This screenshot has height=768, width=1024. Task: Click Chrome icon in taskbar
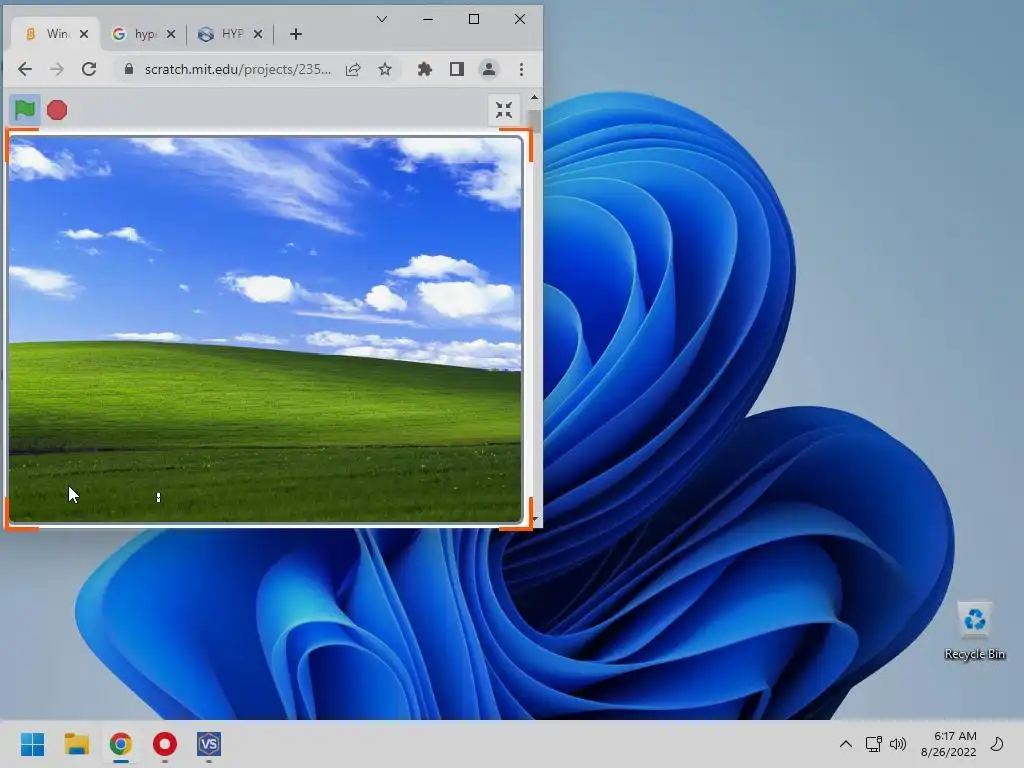pyautogui.click(x=121, y=744)
